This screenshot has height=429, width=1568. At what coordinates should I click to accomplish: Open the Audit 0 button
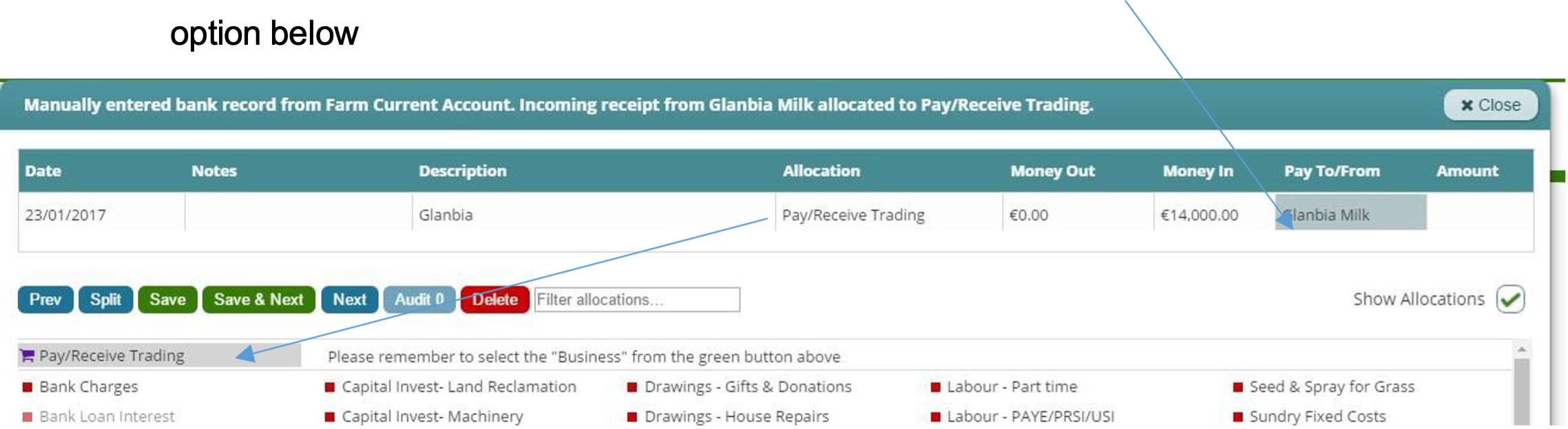(x=419, y=300)
